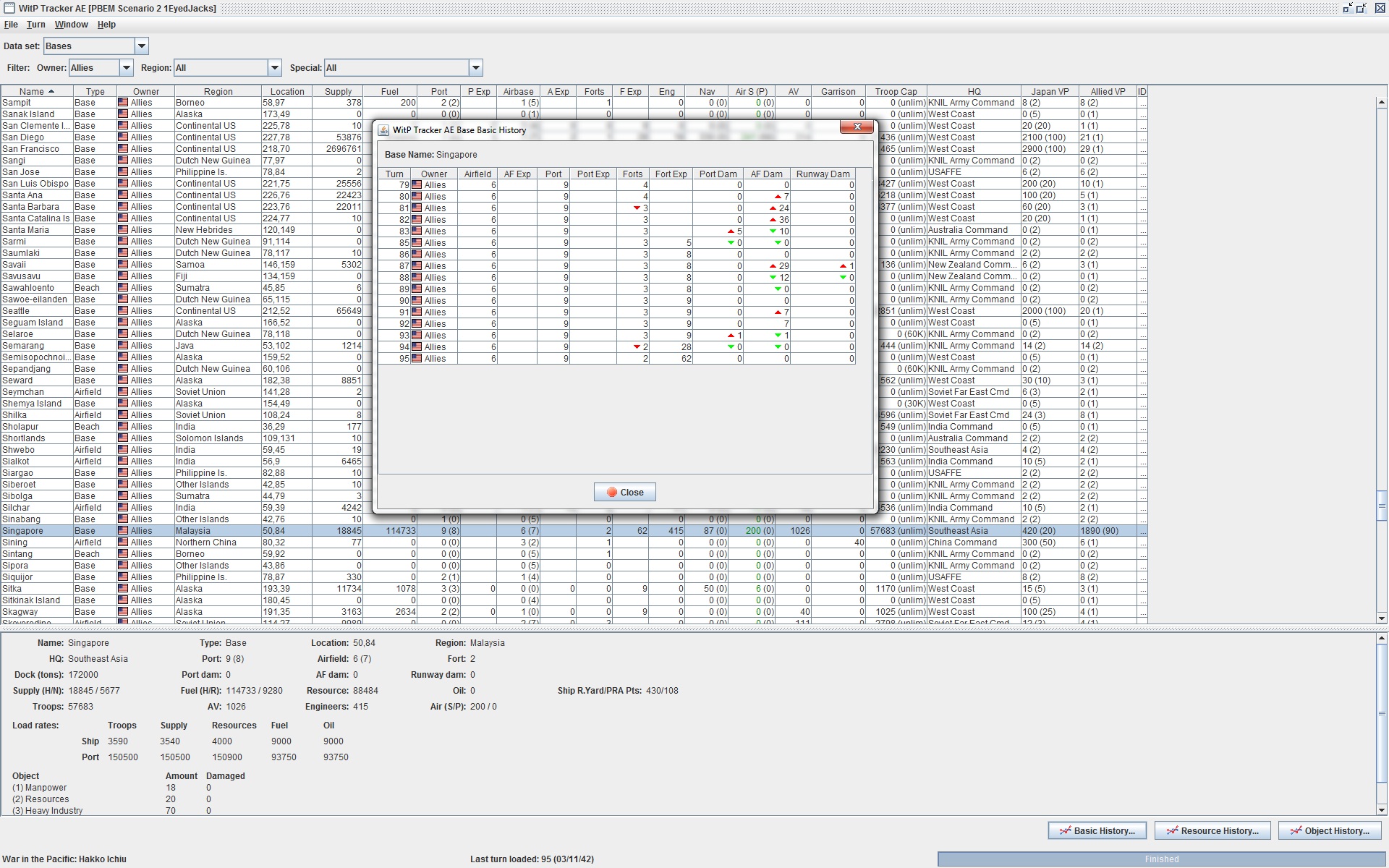This screenshot has width=1389, height=868.
Task: Click the AF Dam column header in dialog
Action: (766, 174)
